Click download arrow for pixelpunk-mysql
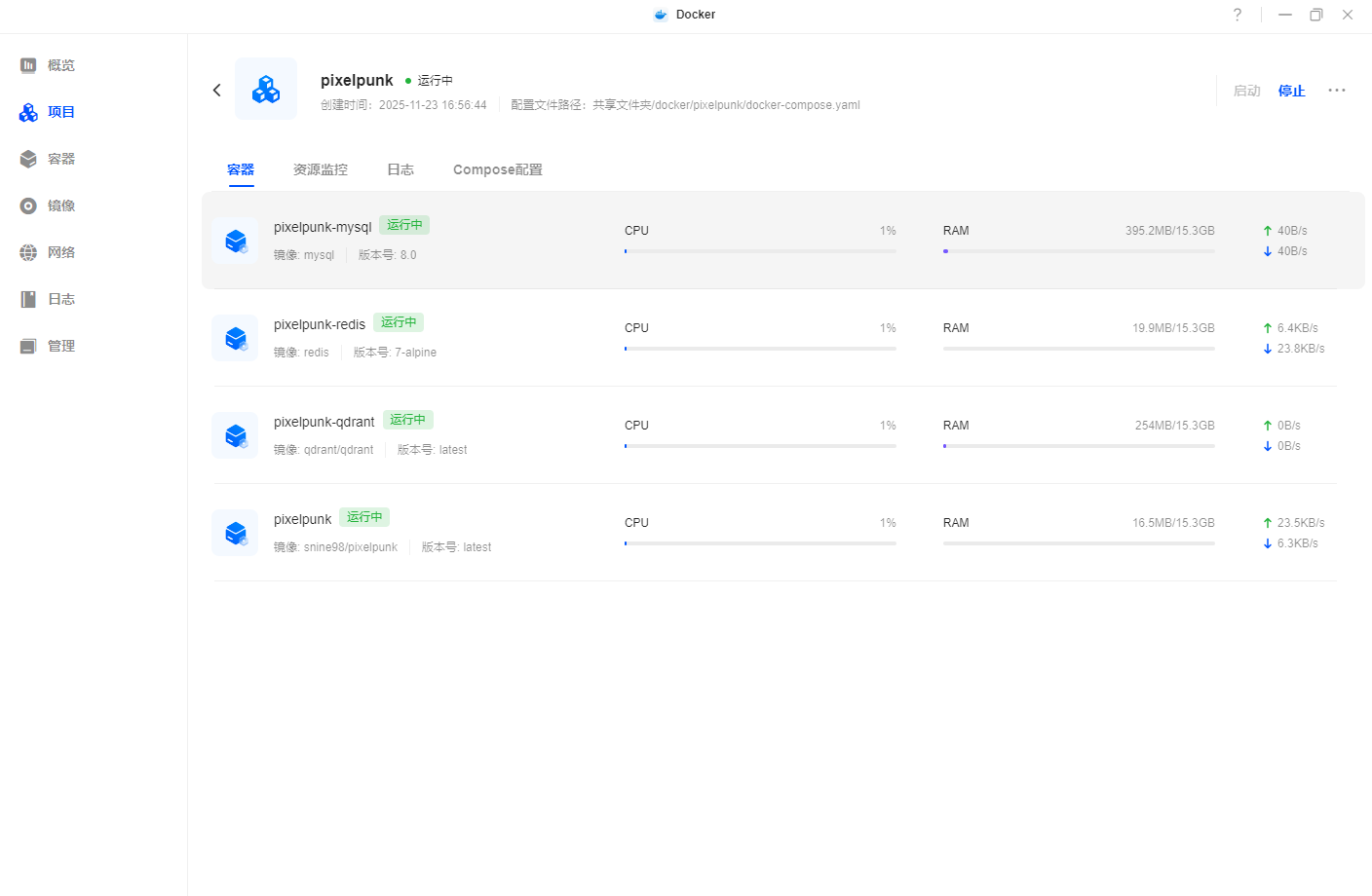Image resolution: width=1372 pixels, height=896 pixels. click(x=1267, y=251)
